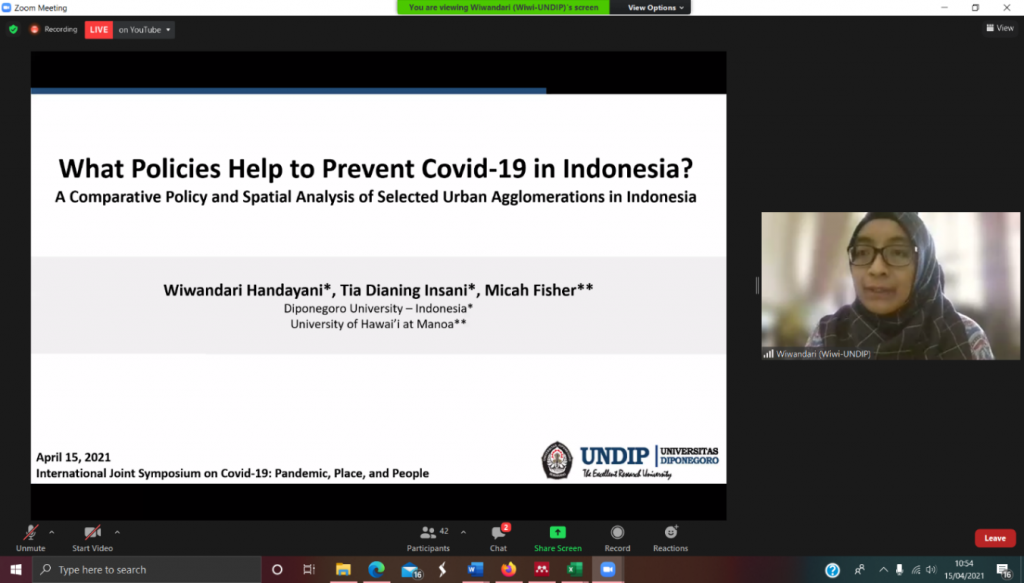Viewport: 1024px width, 583px height.
Task: Click the microphone level indicator in the system tray
Action: point(897,569)
